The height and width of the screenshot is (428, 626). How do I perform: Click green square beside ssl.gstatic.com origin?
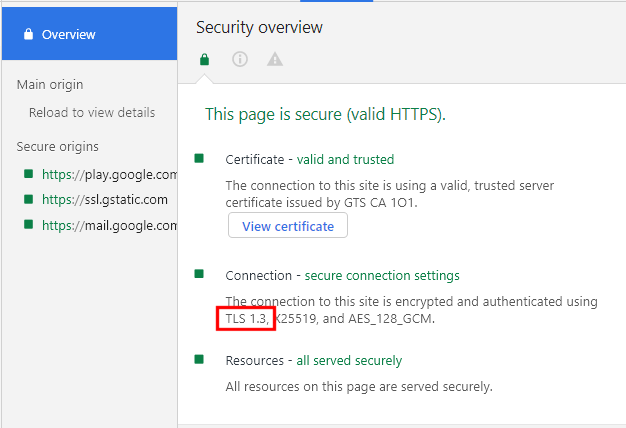pyautogui.click(x=28, y=199)
